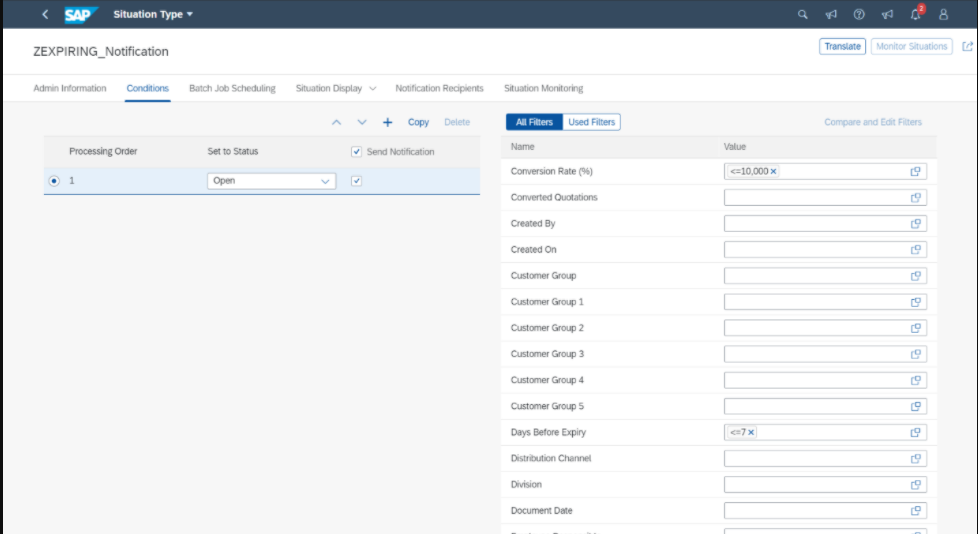978x534 pixels.
Task: Open the notifications bell icon
Action: [915, 14]
